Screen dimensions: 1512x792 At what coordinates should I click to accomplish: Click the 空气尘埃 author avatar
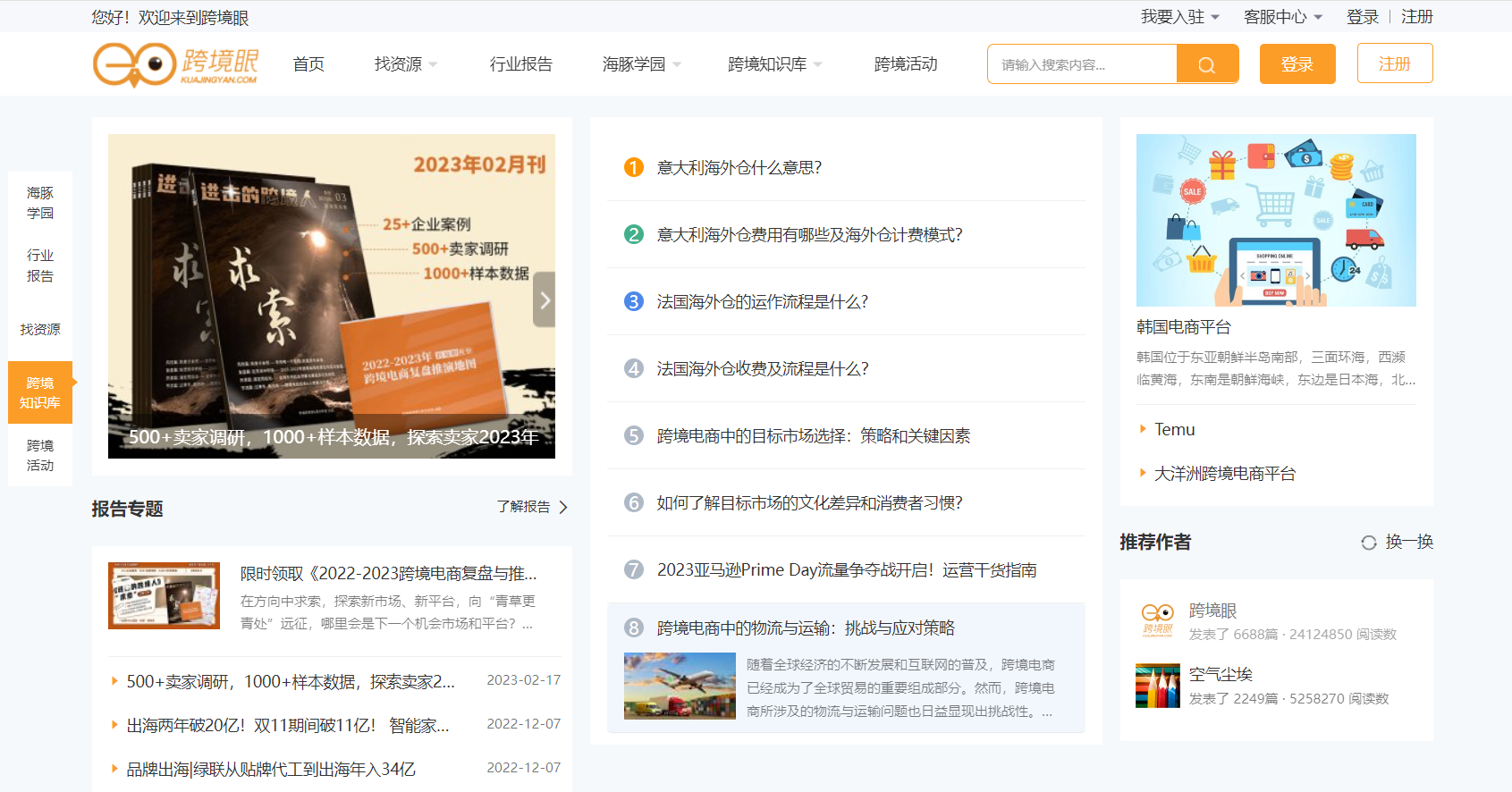click(x=1158, y=686)
